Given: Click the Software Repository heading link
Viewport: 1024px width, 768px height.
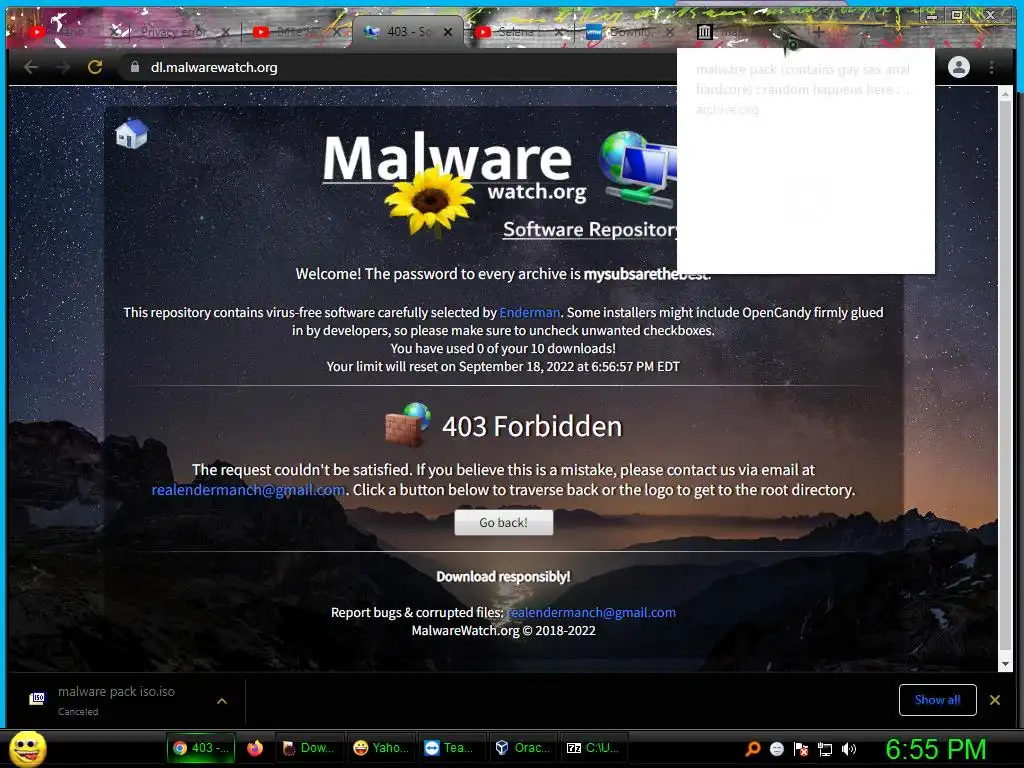Looking at the screenshot, I should tap(590, 229).
